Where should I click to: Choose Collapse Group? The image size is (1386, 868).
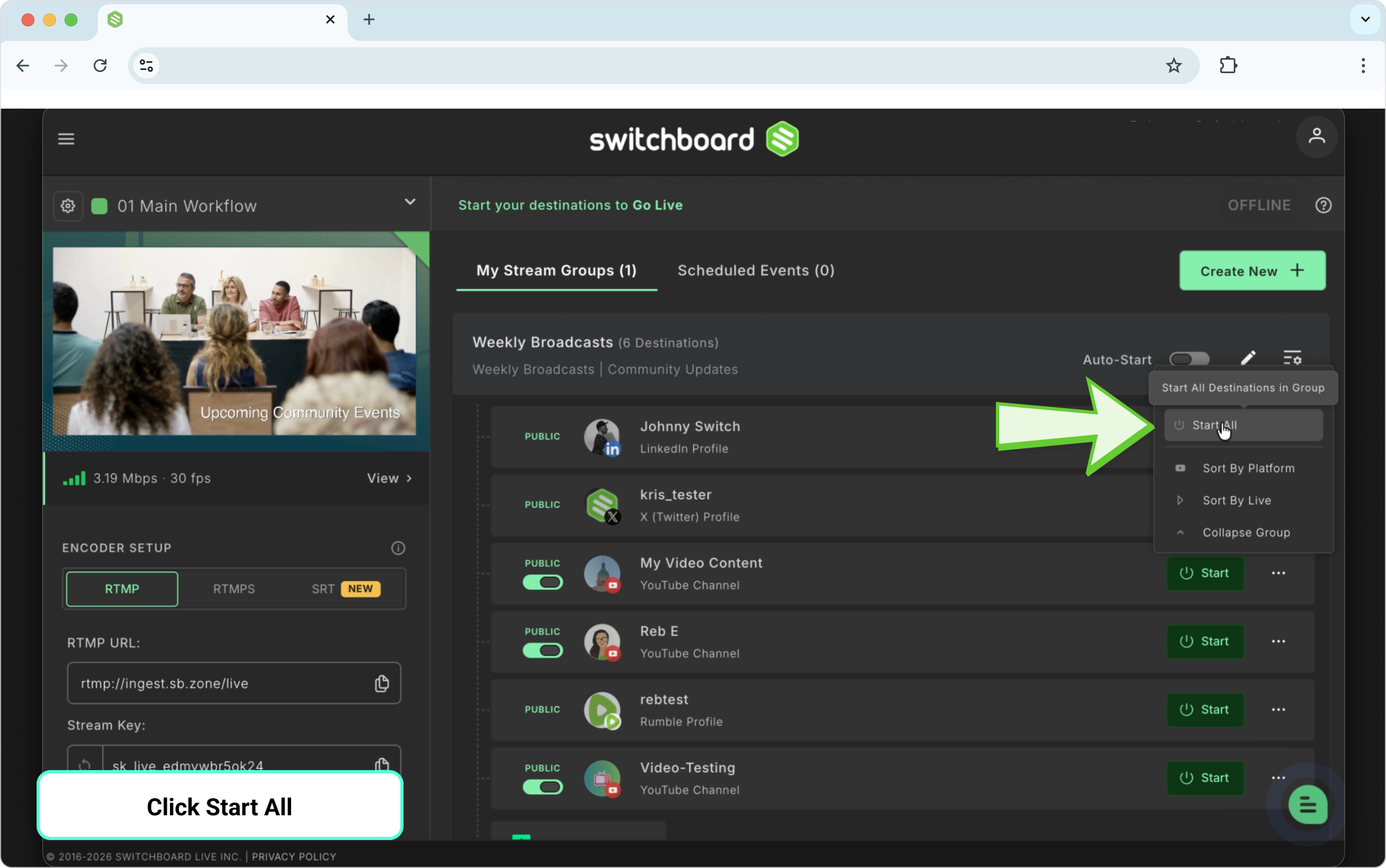[x=1243, y=533]
